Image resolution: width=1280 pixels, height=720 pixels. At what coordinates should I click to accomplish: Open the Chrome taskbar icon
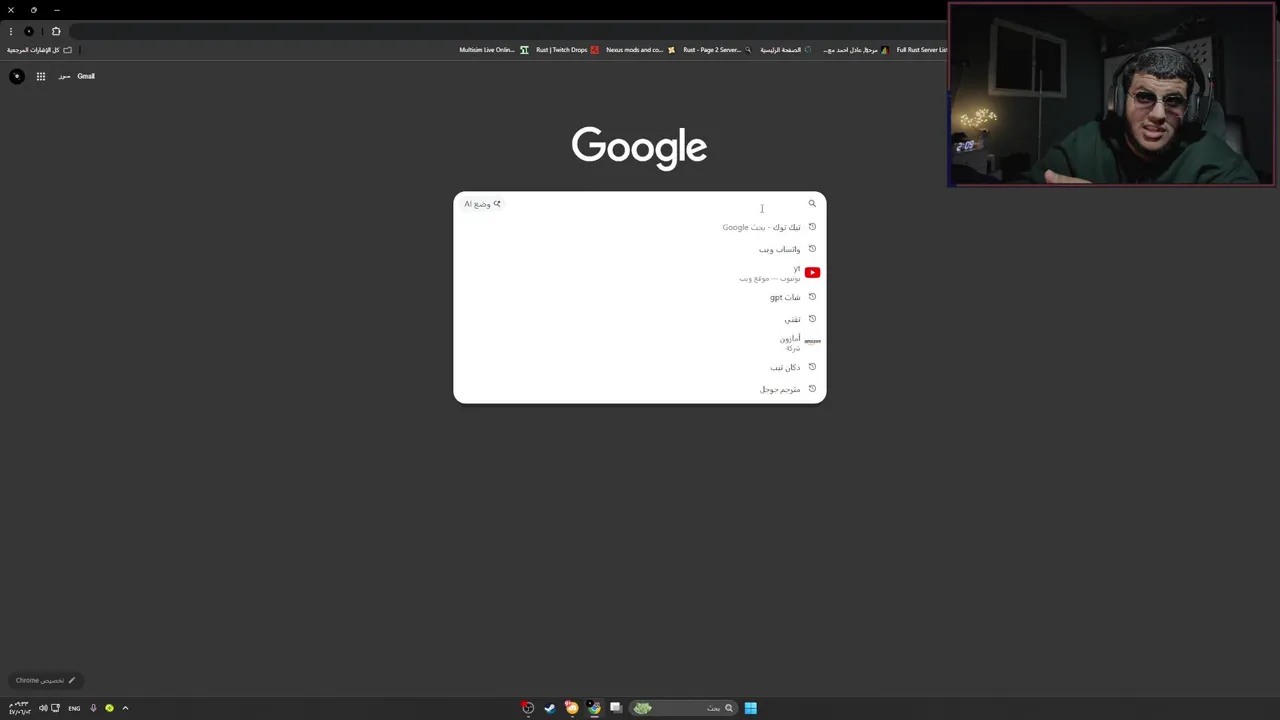tap(594, 708)
